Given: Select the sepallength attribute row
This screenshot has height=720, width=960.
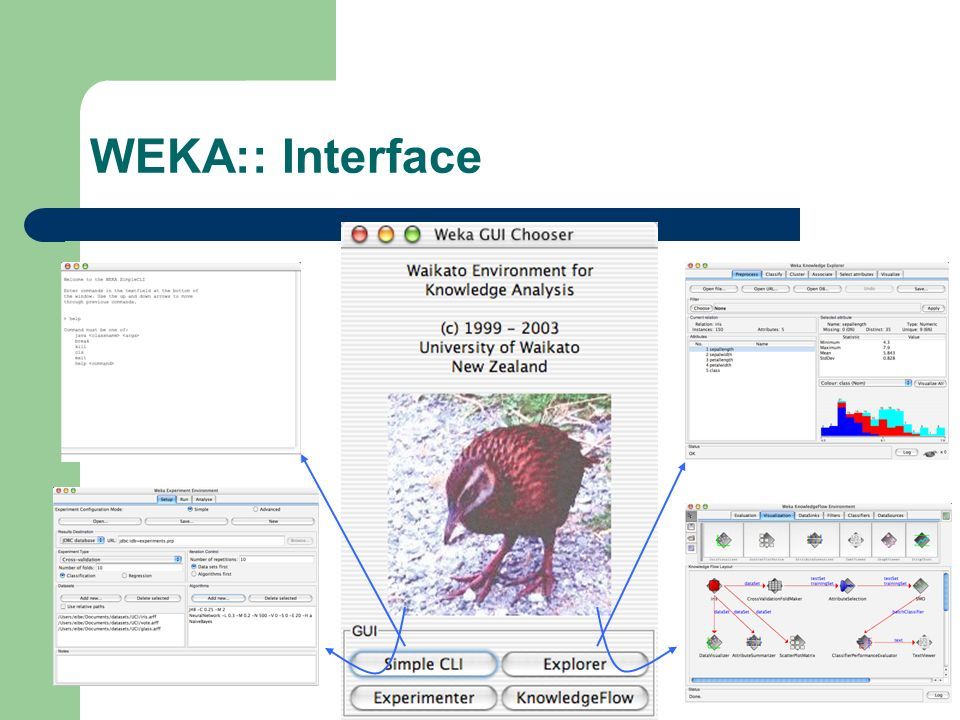Looking at the screenshot, I should [752, 350].
